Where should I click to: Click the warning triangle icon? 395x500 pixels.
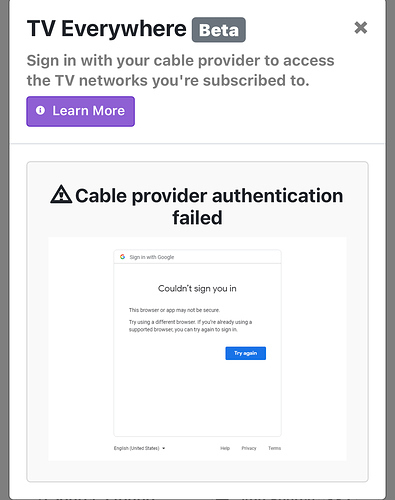[x=61, y=195]
